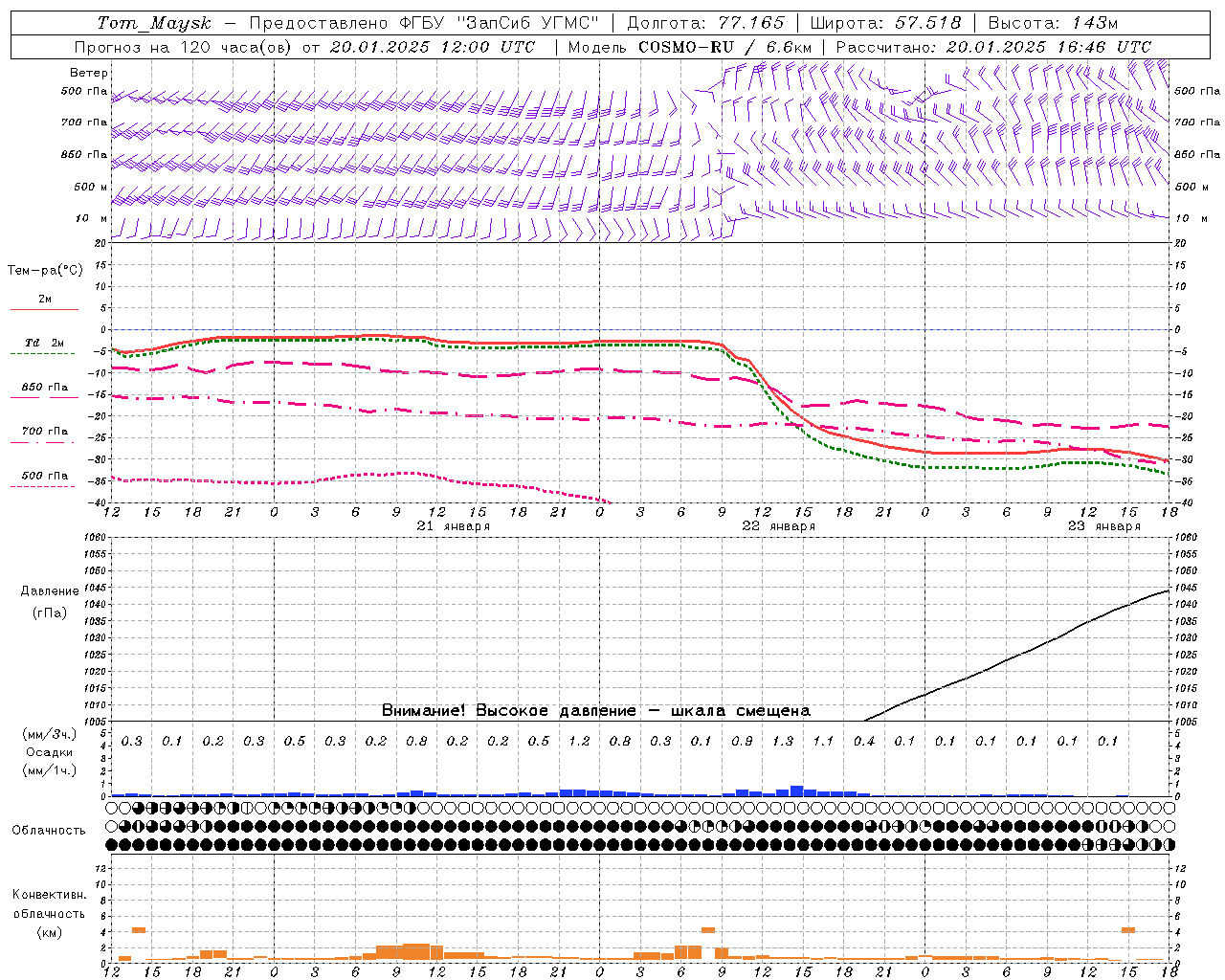This screenshot has width=1225, height=980.
Task: Click the 1.2 three-hour precipitation value
Action: 579,741
